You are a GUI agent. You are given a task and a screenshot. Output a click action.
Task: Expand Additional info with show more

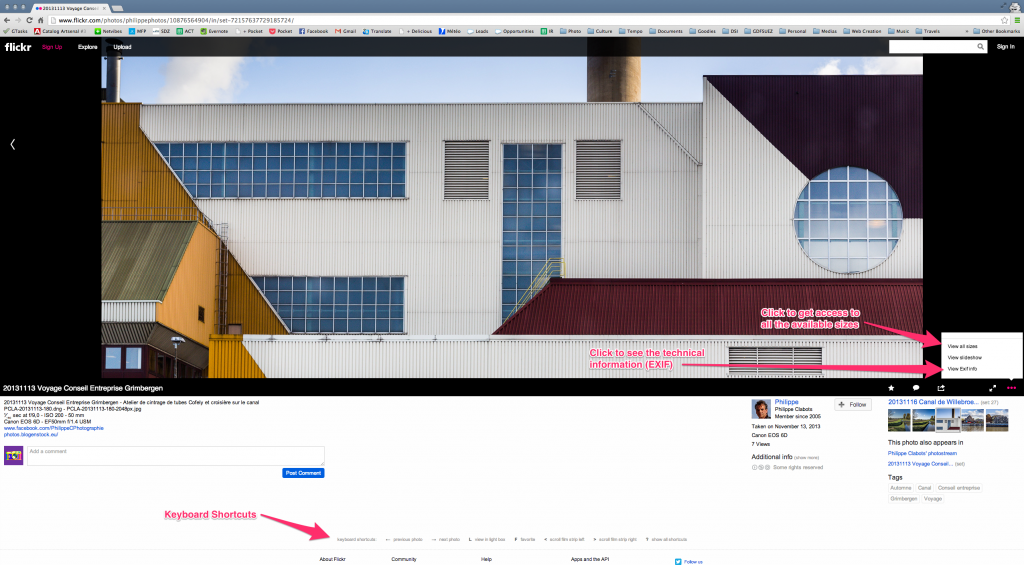click(807, 458)
